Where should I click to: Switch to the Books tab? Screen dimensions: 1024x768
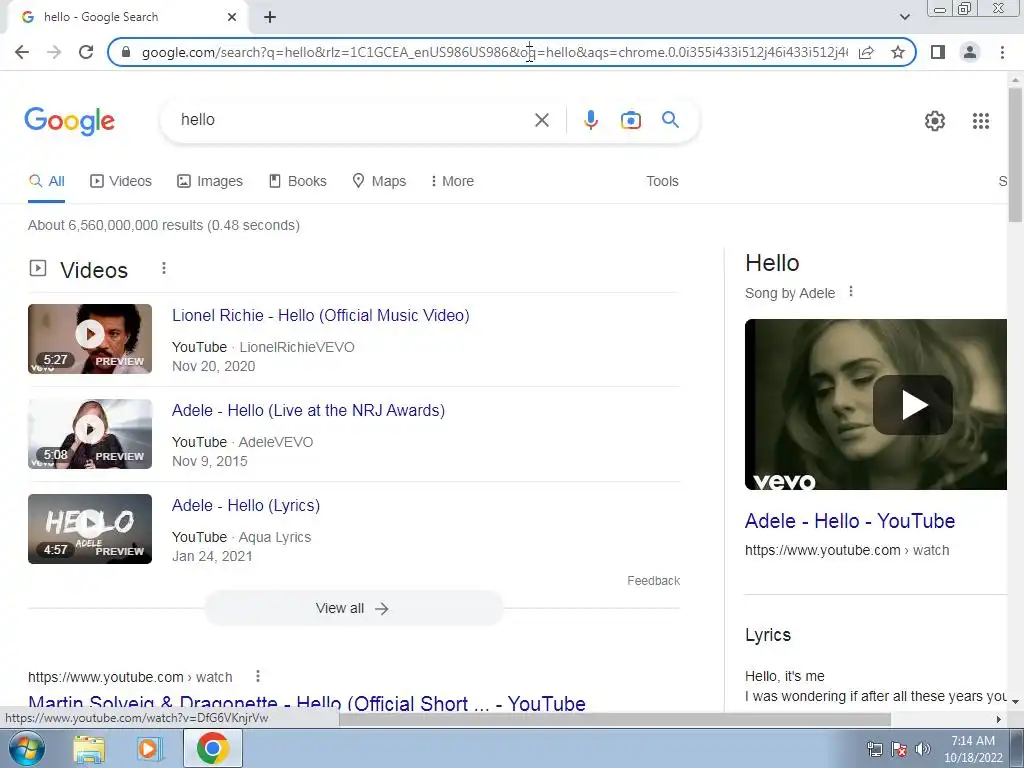pyautogui.click(x=298, y=182)
